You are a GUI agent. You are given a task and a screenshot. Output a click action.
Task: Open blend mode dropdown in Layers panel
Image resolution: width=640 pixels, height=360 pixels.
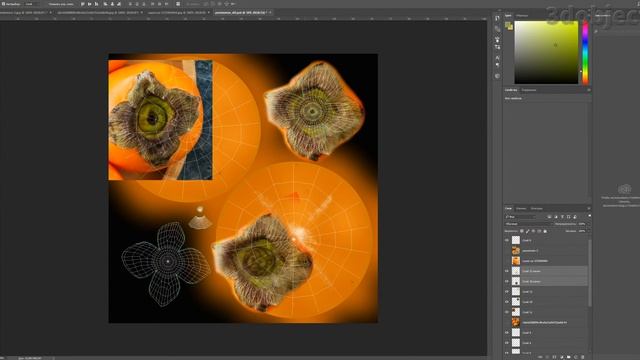pyautogui.click(x=528, y=224)
